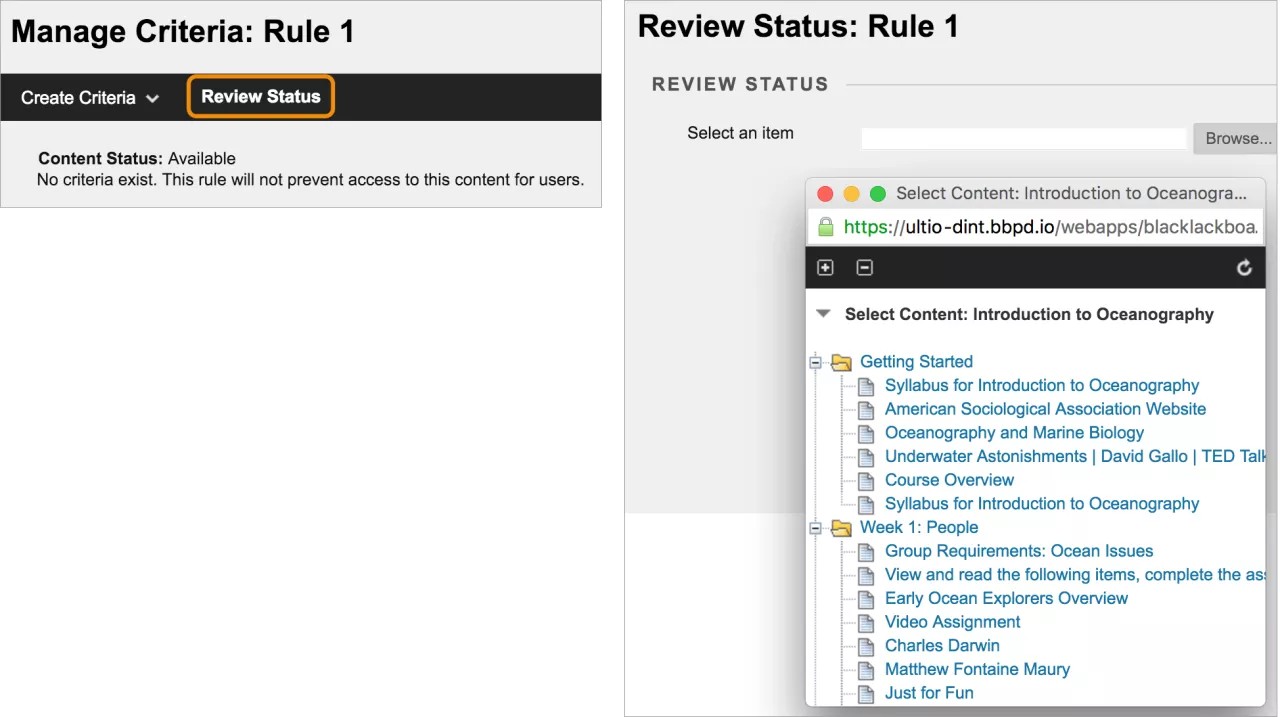1280x717 pixels.
Task: Click the Week 1: People folder icon
Action: click(x=841, y=528)
